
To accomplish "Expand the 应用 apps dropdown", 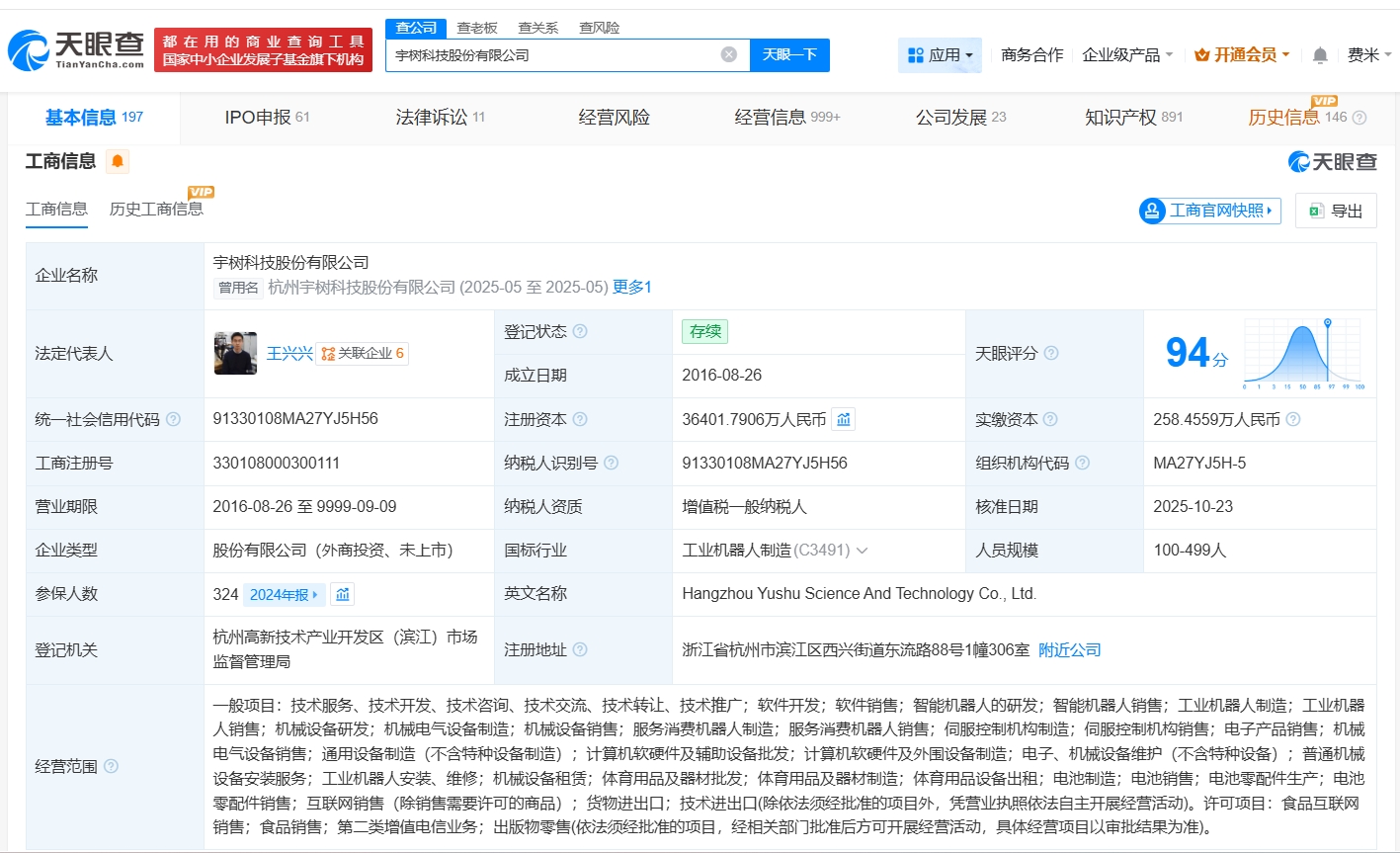I will 940,55.
